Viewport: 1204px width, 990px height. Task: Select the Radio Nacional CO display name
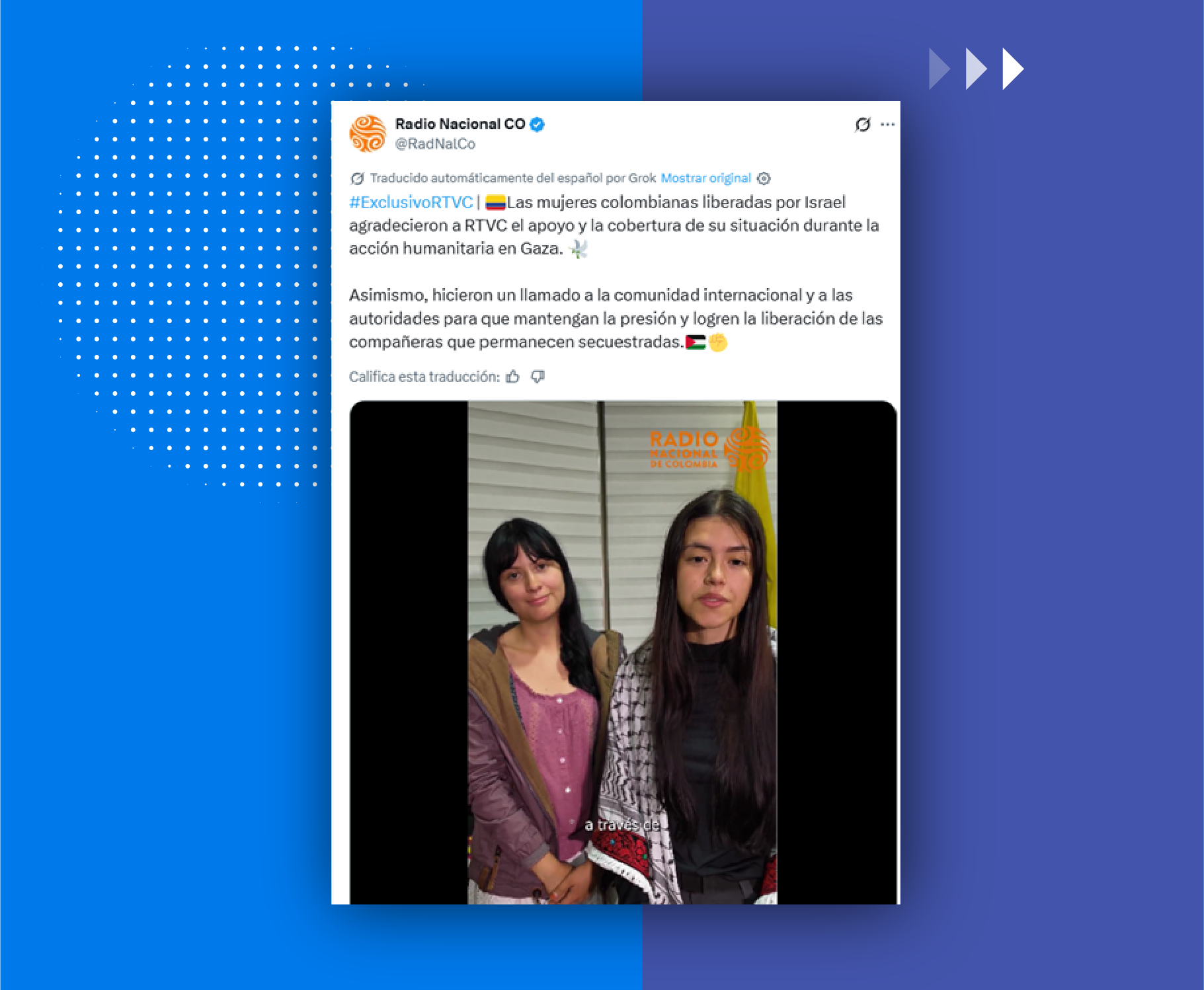coord(460,124)
